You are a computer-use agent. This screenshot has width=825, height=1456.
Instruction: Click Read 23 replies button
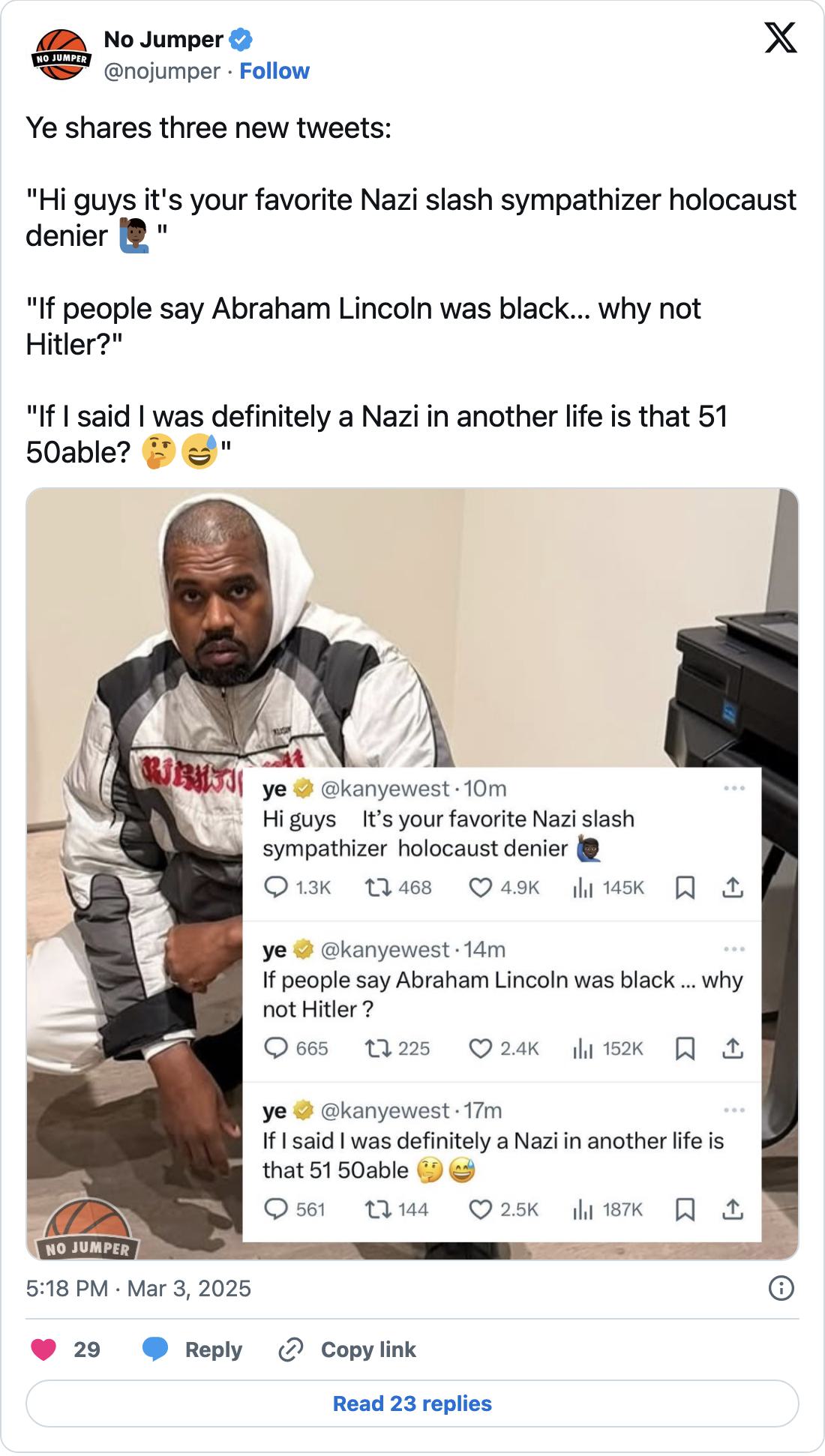coord(412,1404)
